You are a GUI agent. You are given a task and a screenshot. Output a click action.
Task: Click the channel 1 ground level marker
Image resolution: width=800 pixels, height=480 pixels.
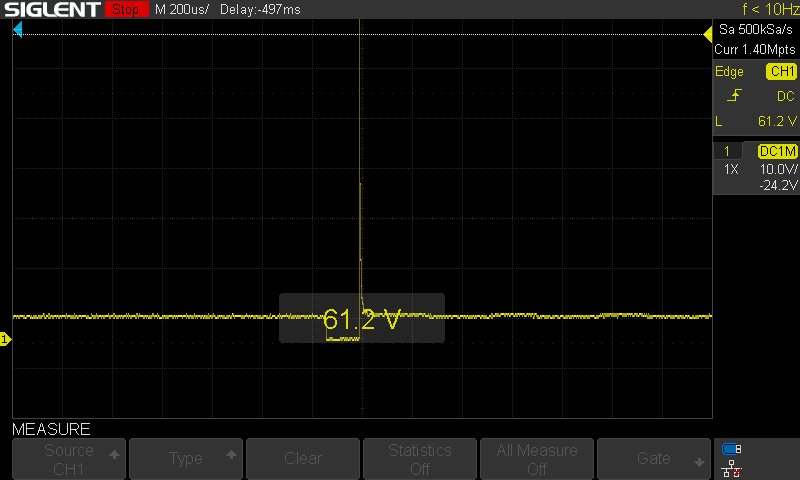[5, 341]
